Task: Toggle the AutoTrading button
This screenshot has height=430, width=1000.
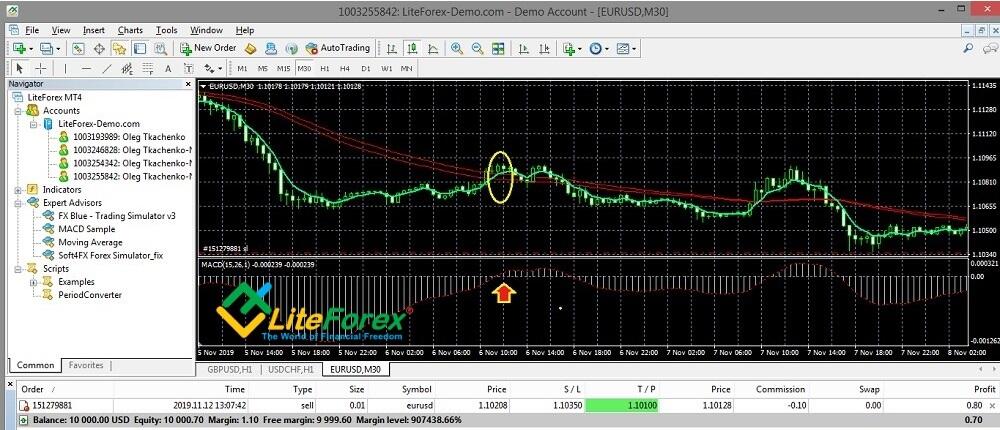Action: tap(338, 48)
